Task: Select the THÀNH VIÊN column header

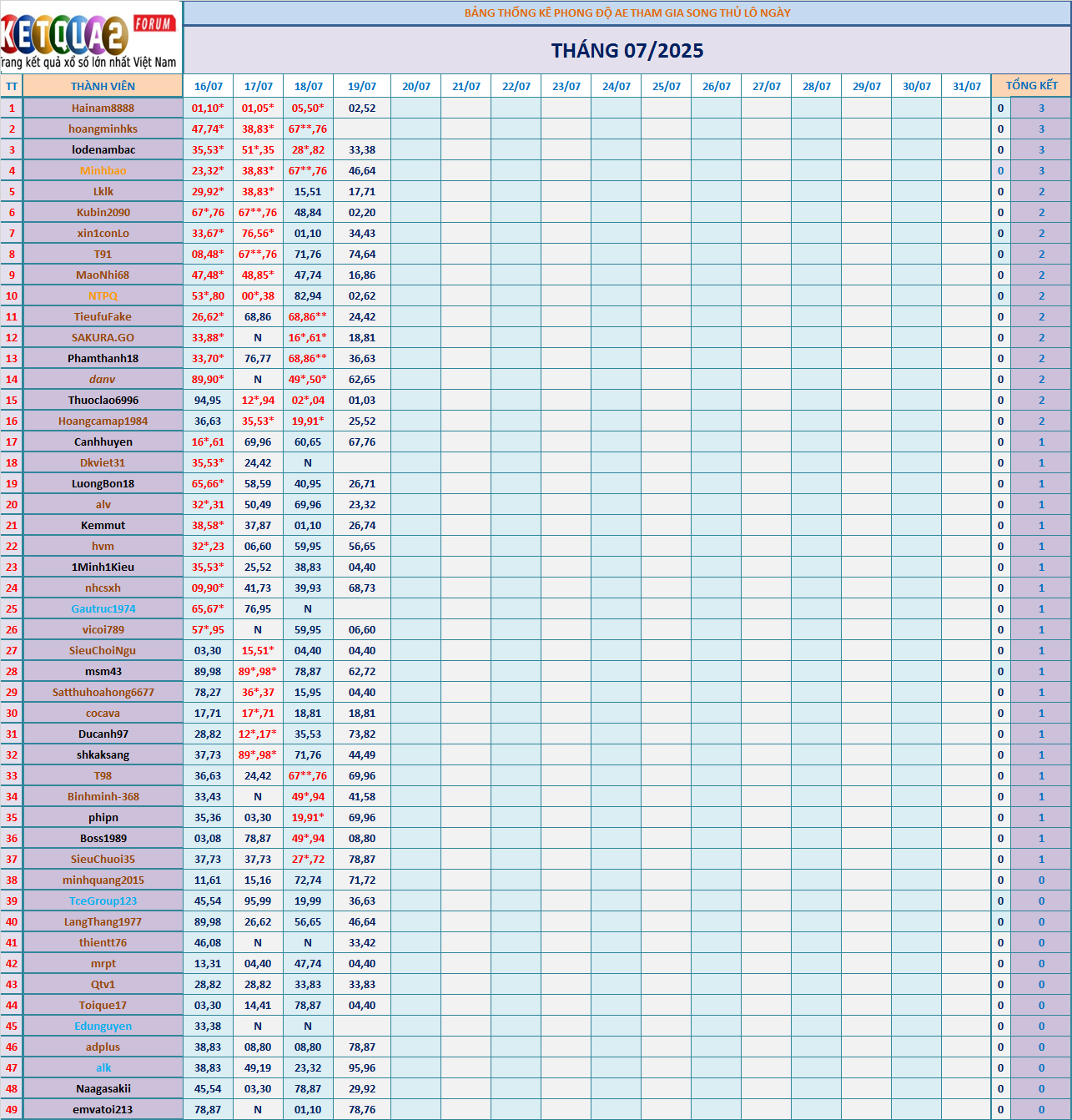Action: point(103,86)
